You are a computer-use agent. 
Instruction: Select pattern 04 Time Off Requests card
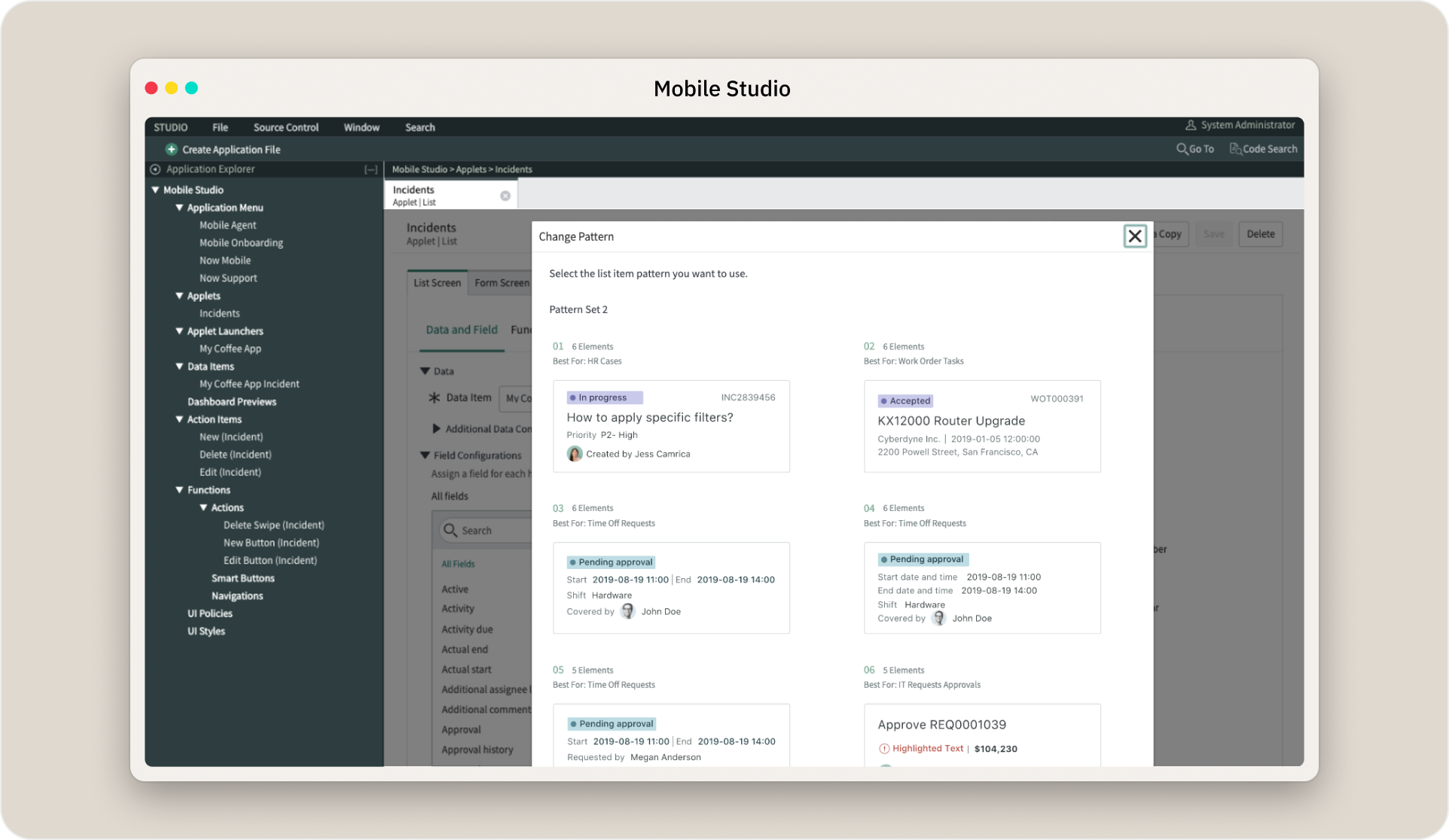(x=982, y=588)
